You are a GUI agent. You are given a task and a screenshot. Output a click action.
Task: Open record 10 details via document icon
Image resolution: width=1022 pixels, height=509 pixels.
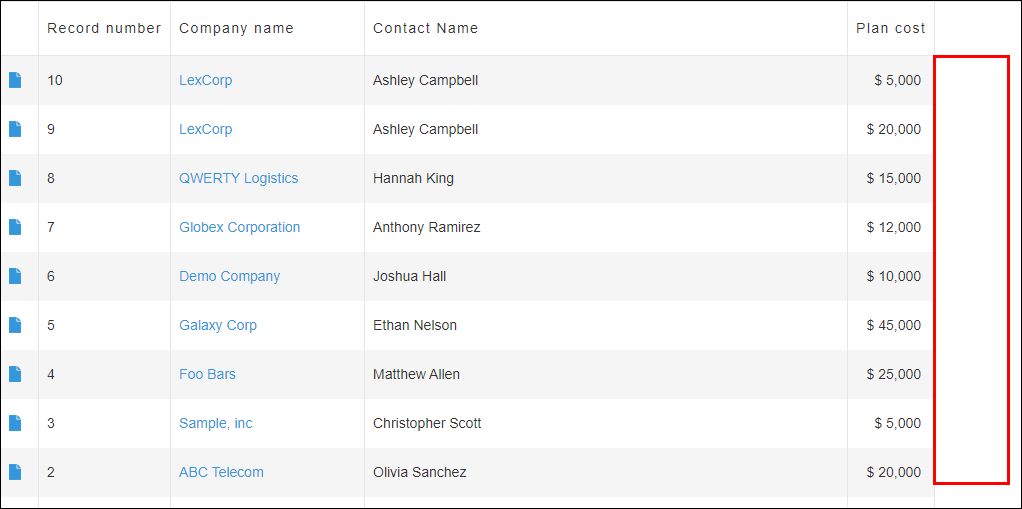[x=15, y=80]
